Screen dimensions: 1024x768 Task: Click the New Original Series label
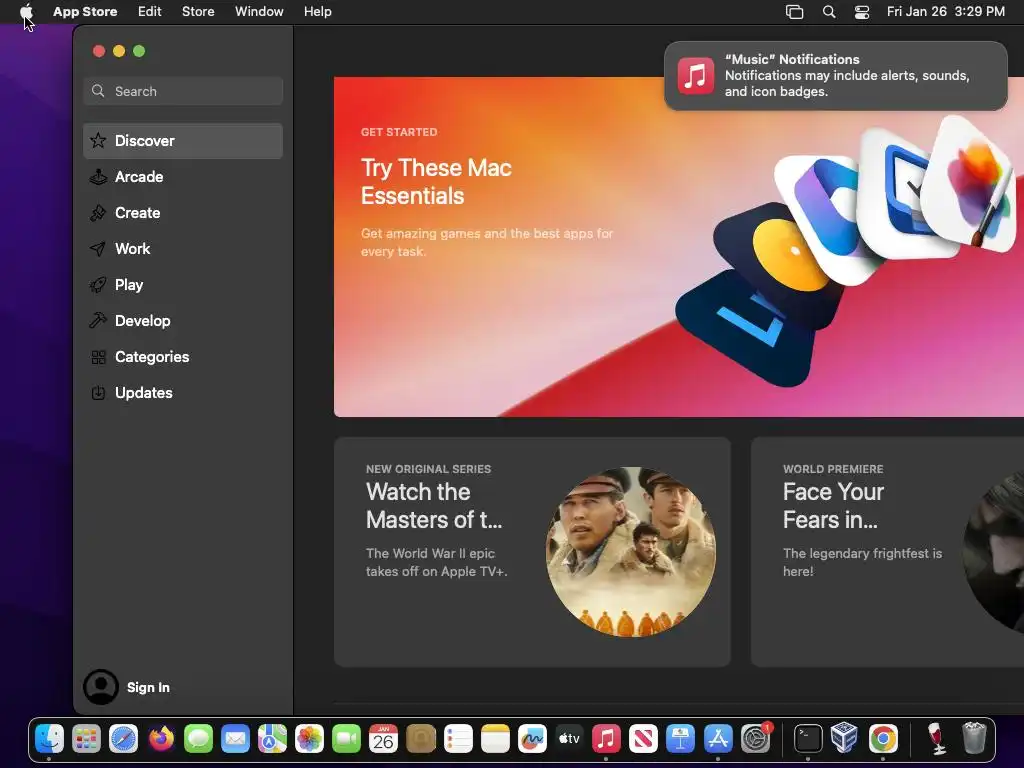[x=428, y=469]
